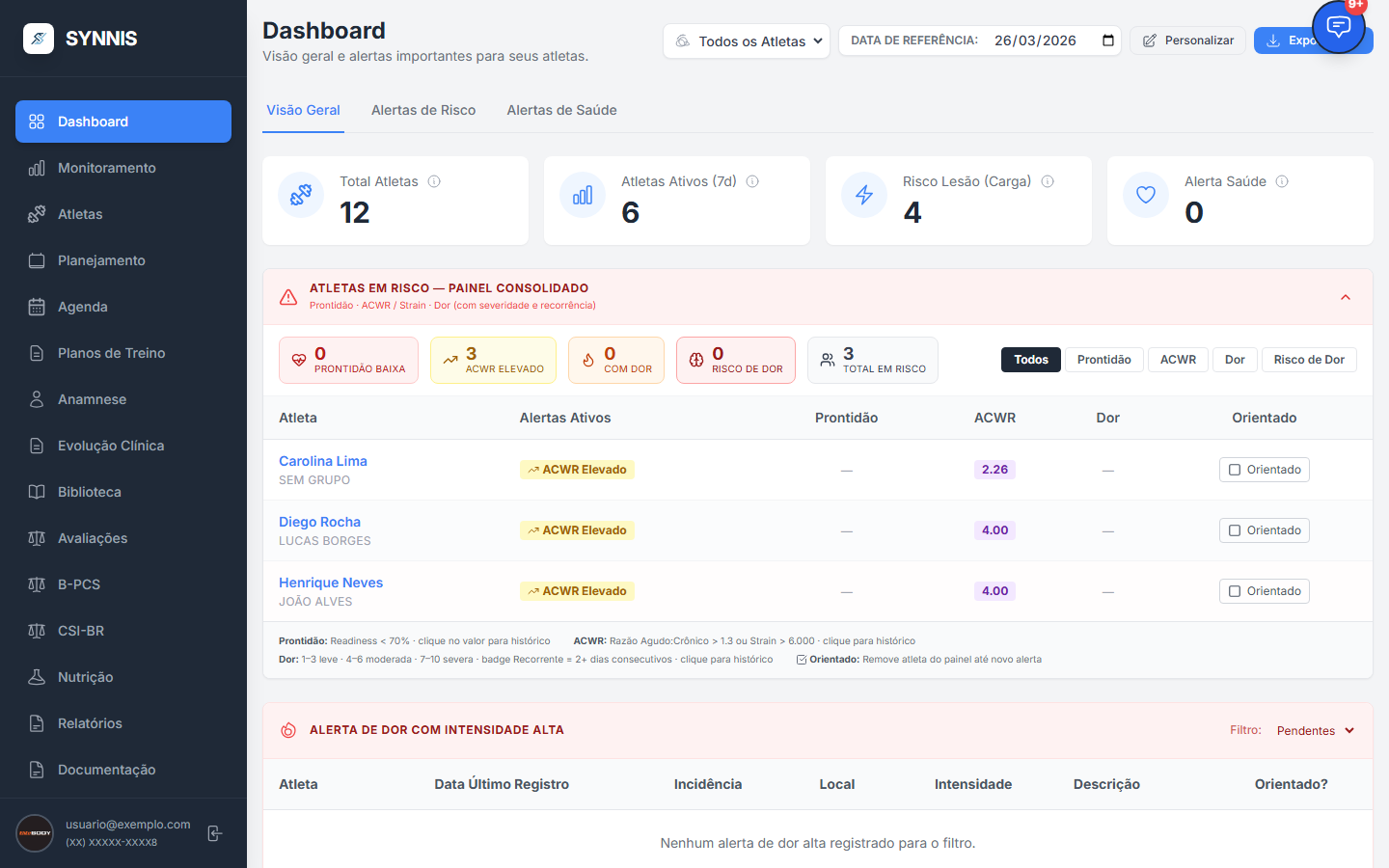Click the Prontidão Baixa counter card
The width and height of the screenshot is (1389, 868).
coord(348,360)
